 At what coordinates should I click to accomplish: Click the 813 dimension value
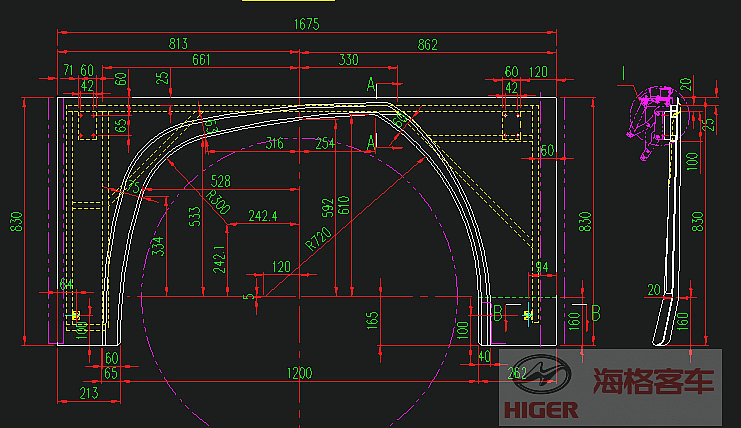coord(178,44)
